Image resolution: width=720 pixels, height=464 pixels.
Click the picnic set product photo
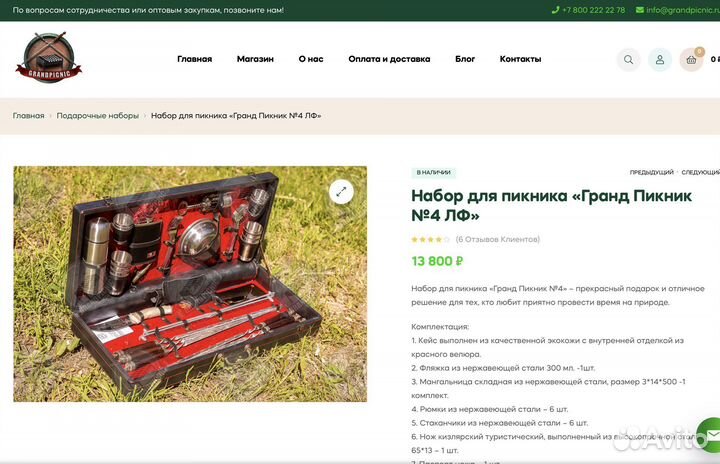point(190,284)
